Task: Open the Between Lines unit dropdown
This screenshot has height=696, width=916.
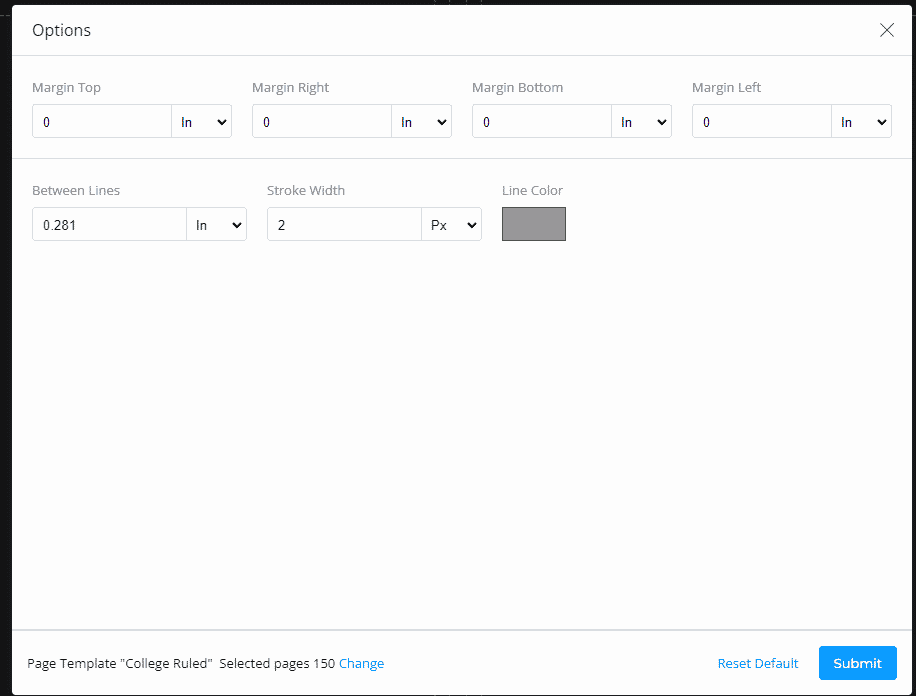Action: click(217, 224)
